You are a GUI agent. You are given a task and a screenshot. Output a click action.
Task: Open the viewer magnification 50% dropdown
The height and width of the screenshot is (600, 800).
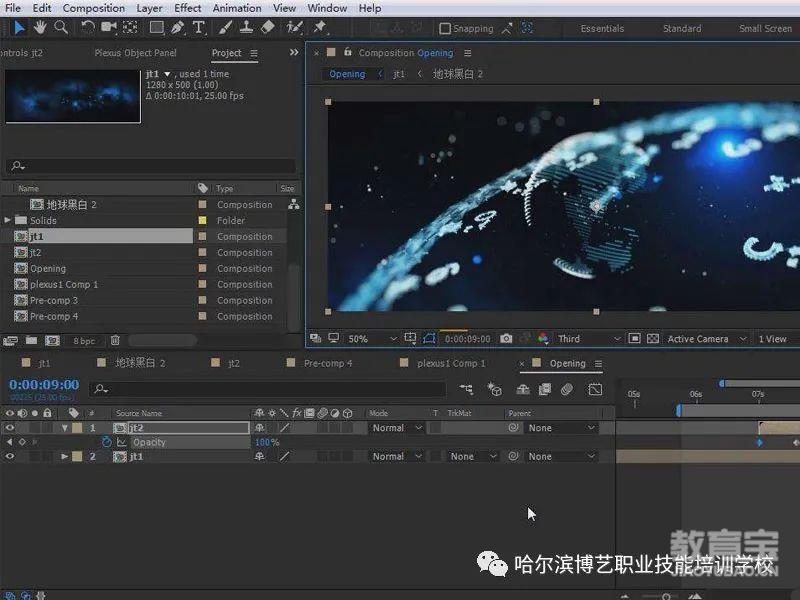pyautogui.click(x=371, y=339)
